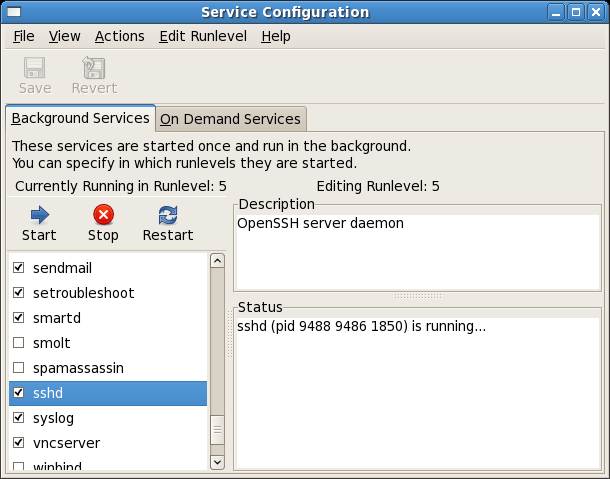Viewport: 610px width, 479px height.
Task: Select the smolt service name
Action: click(x=52, y=343)
